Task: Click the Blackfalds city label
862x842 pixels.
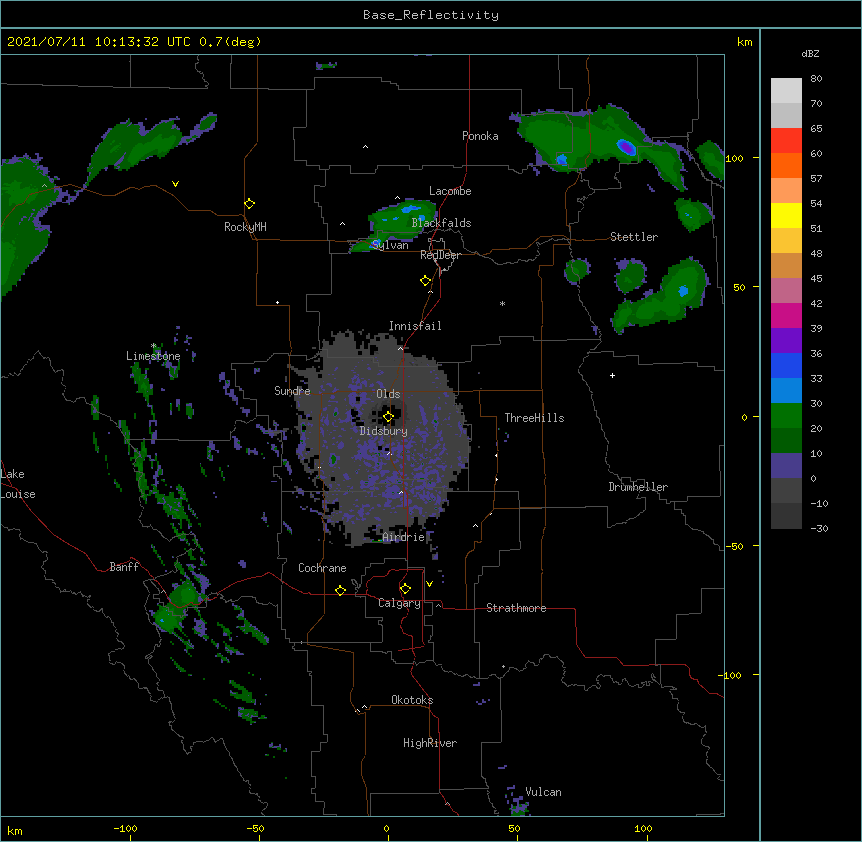Action: click(x=441, y=223)
